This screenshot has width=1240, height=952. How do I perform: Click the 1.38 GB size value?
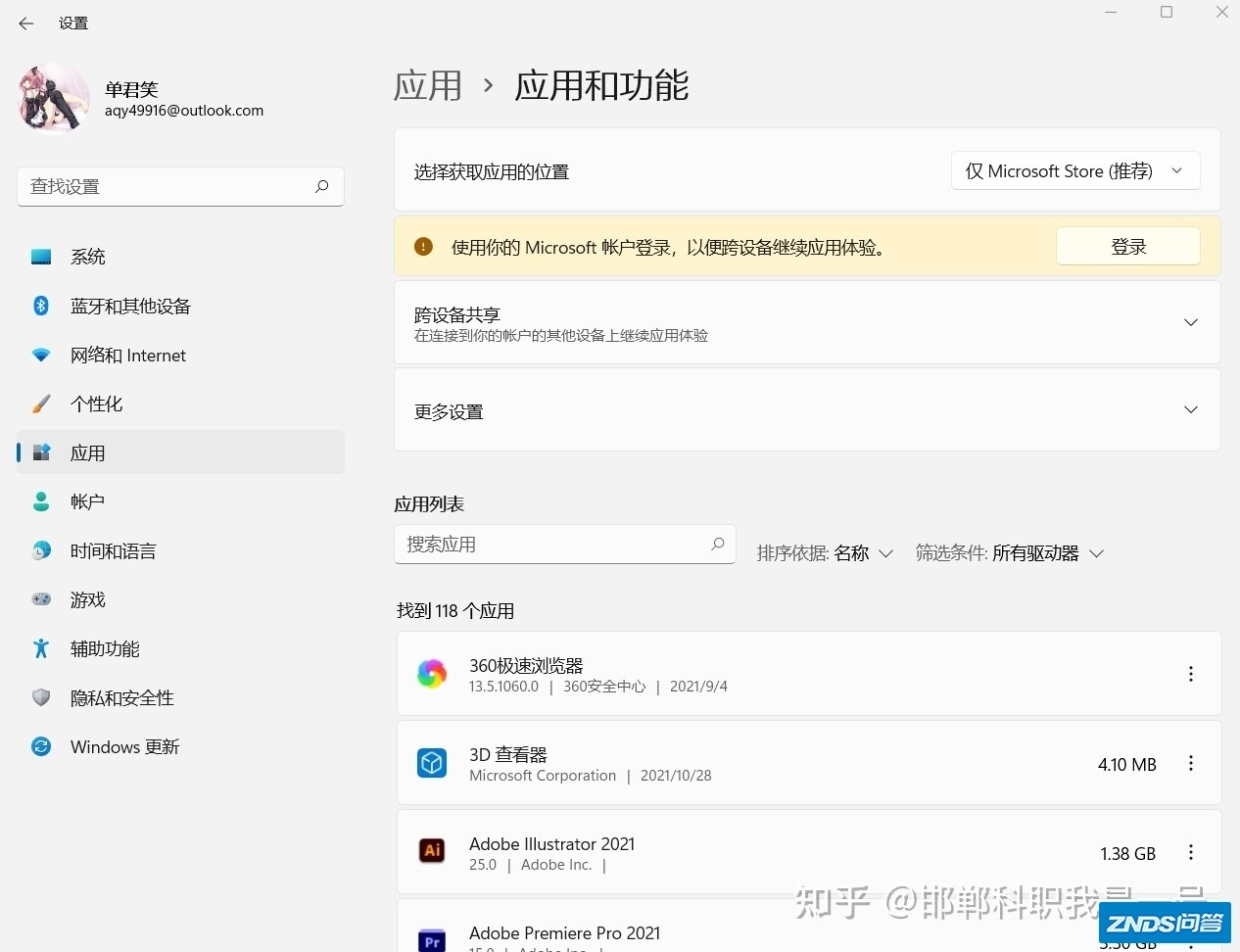click(1128, 854)
